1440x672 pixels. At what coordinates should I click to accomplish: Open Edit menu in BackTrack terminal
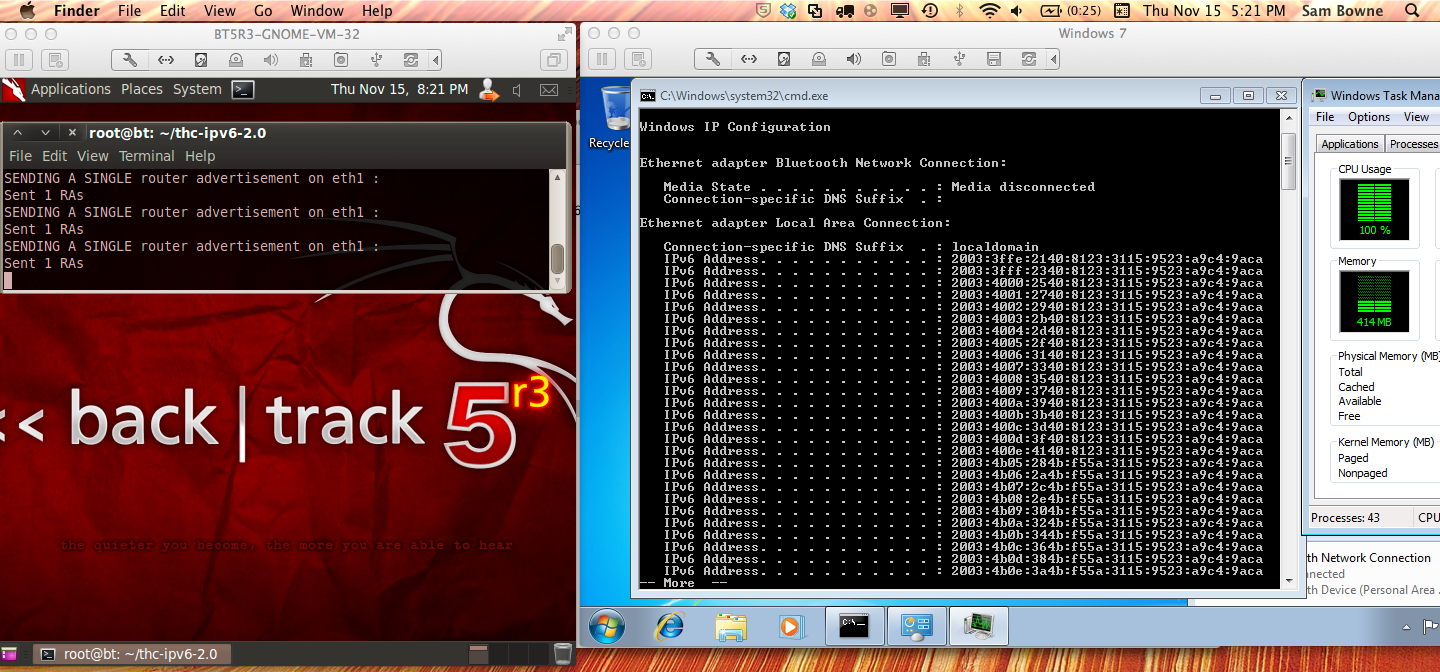coord(54,156)
